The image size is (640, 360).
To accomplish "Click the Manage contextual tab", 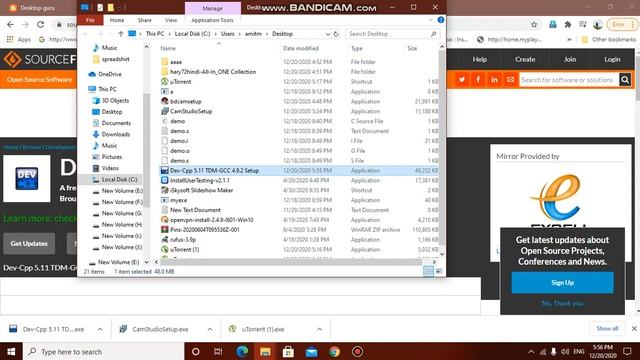I will (213, 8).
